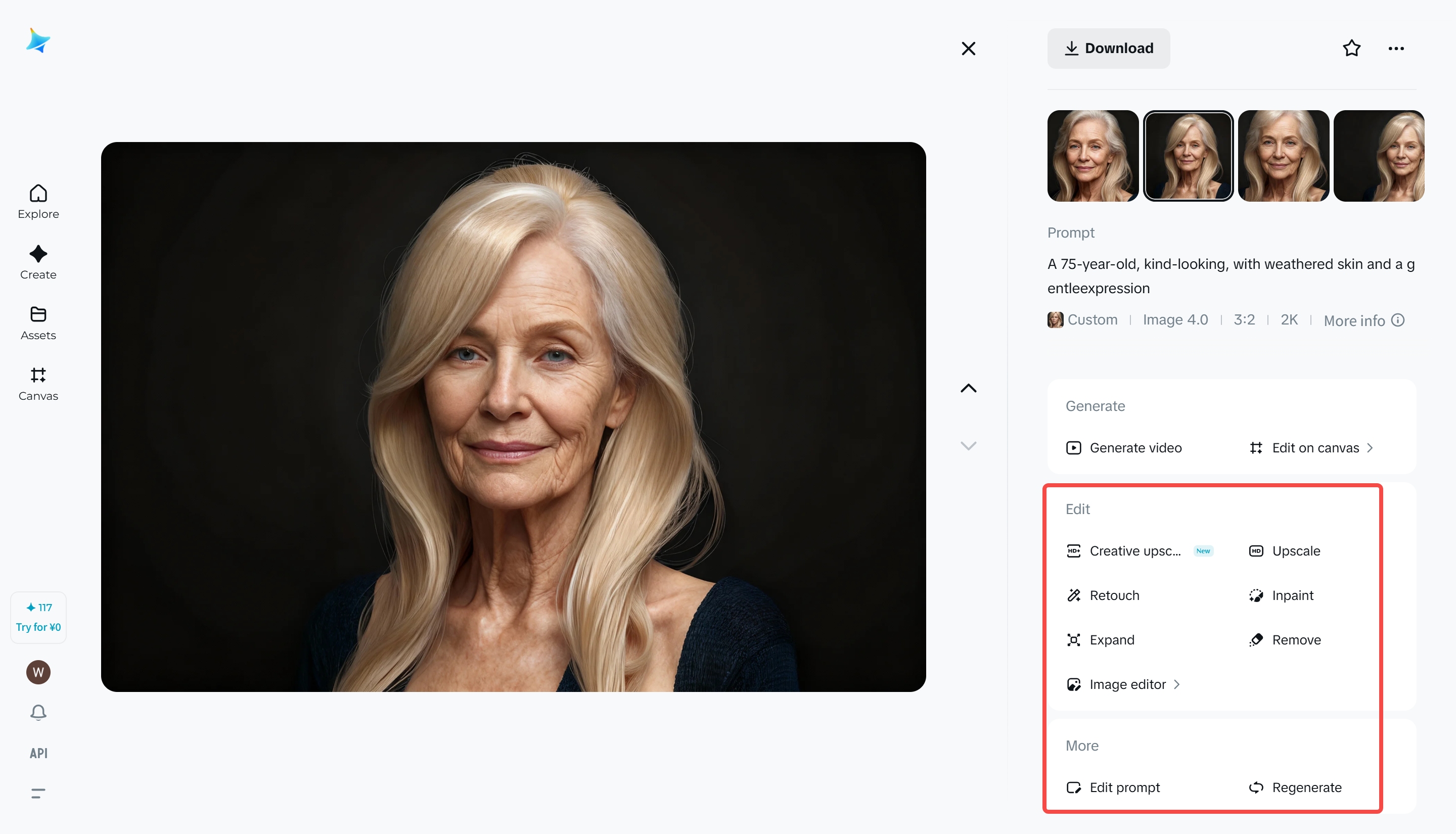Open the notifications bell
1456x834 pixels.
click(38, 712)
